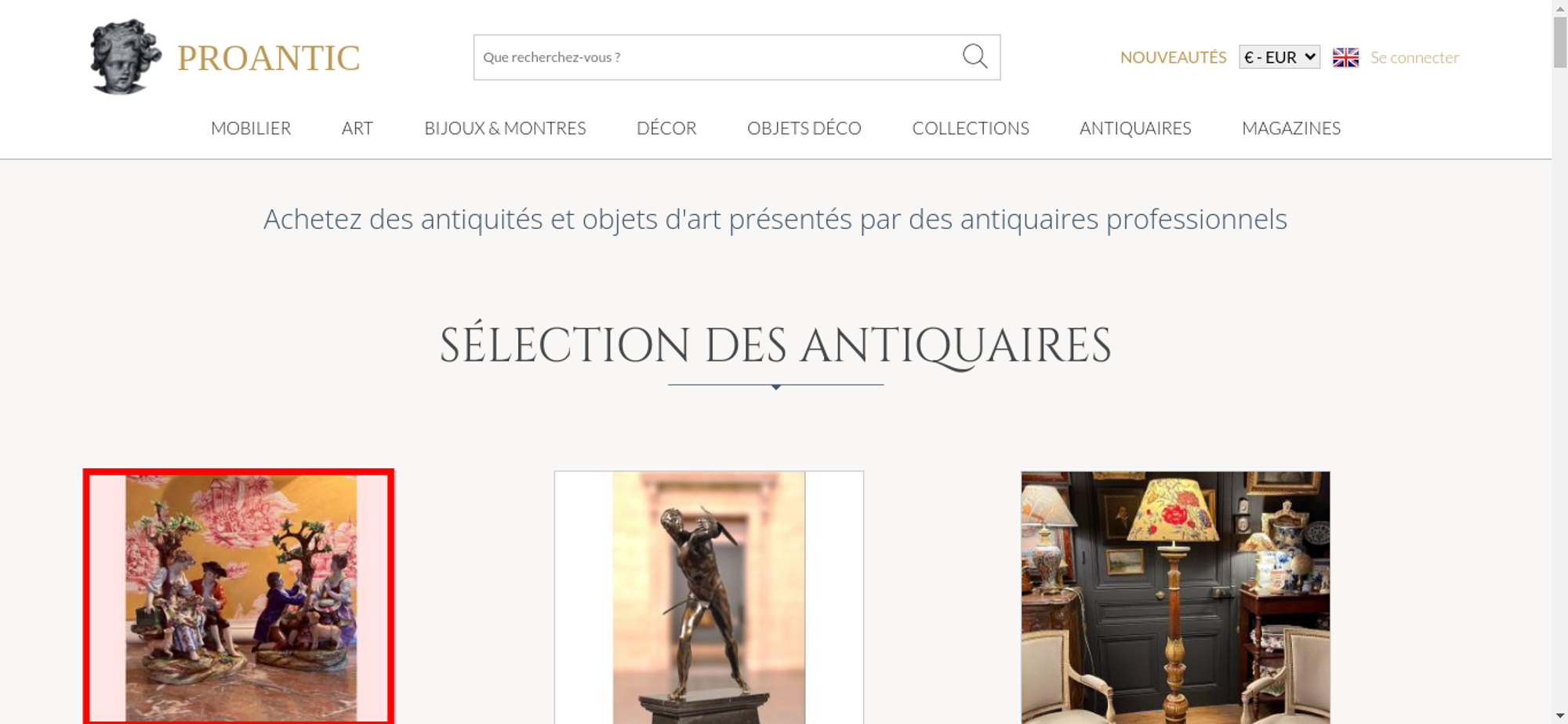This screenshot has width=1568, height=724.
Task: Open the COLLECTIONS menu
Action: (971, 128)
